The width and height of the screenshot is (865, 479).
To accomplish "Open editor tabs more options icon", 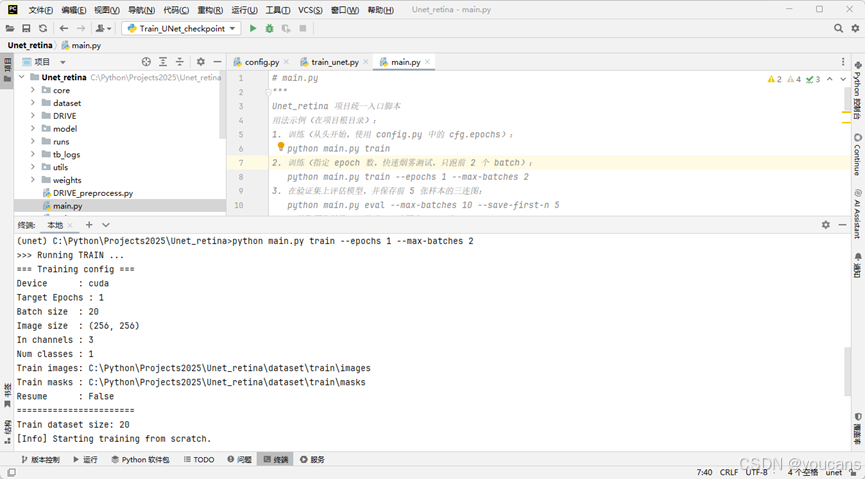I will coord(843,62).
